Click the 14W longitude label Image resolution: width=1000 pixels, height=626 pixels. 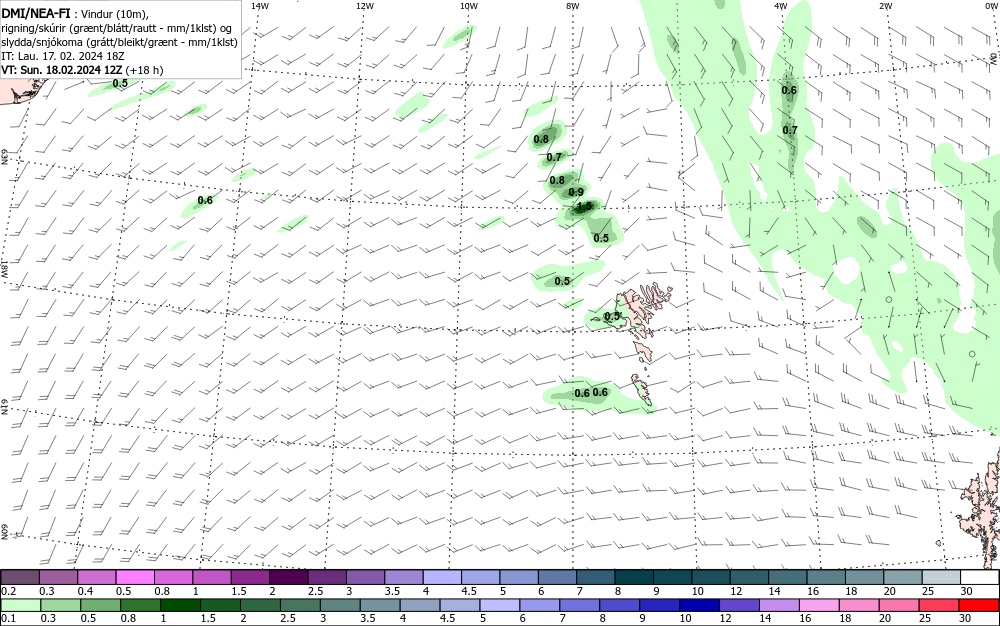260,6
